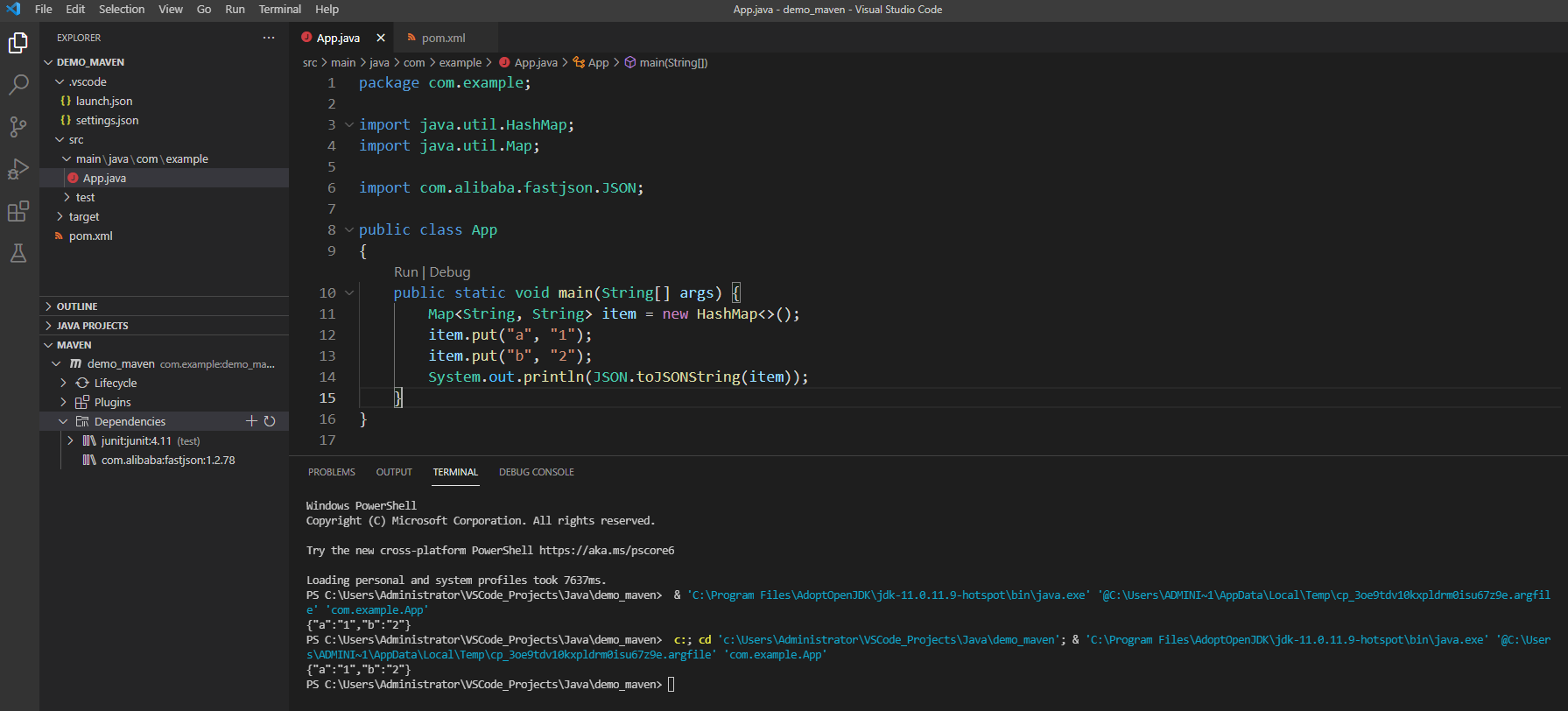The image size is (1568, 711).
Task: Expand the JAVA PROJECTS section
Action: [48, 326]
